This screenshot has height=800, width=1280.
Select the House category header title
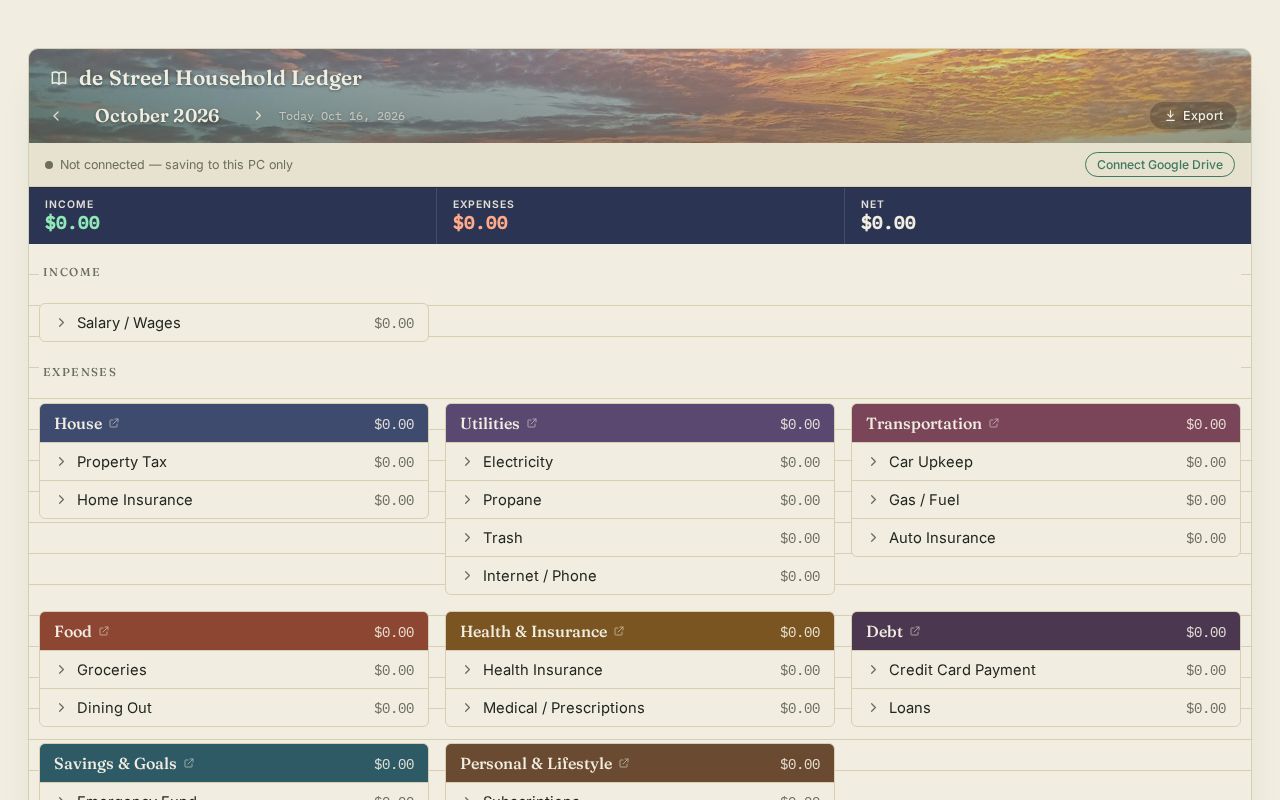78,424
